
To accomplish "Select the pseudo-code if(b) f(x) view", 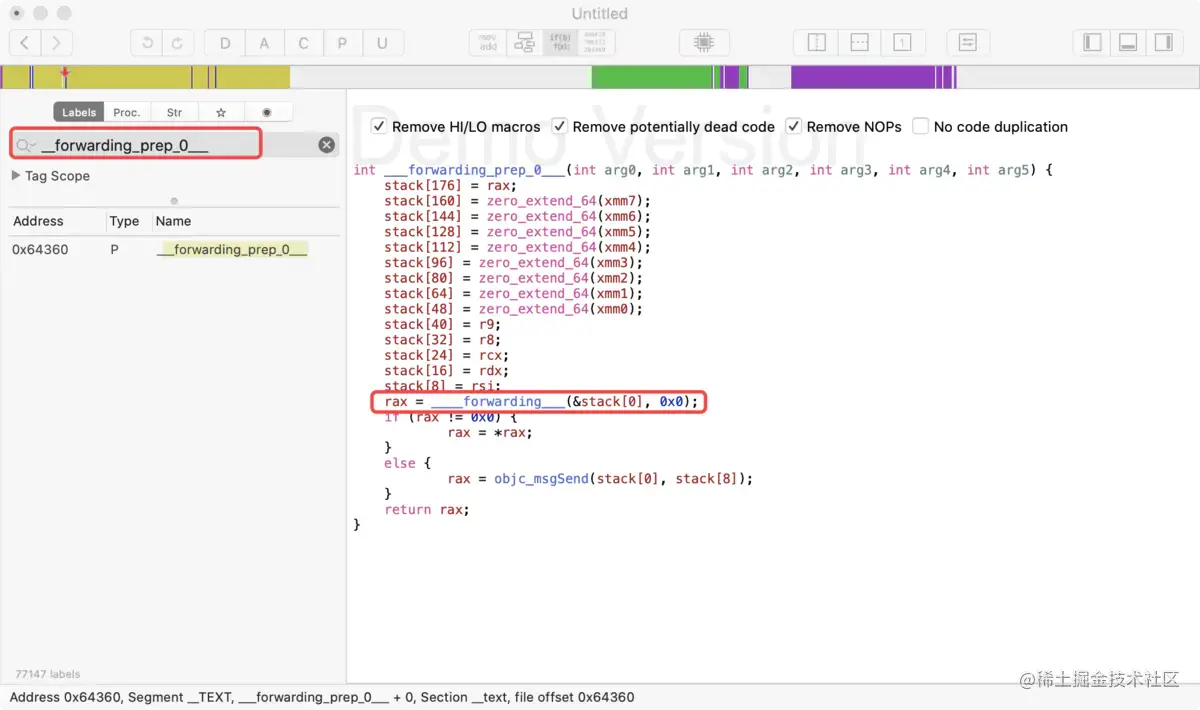I will point(560,43).
